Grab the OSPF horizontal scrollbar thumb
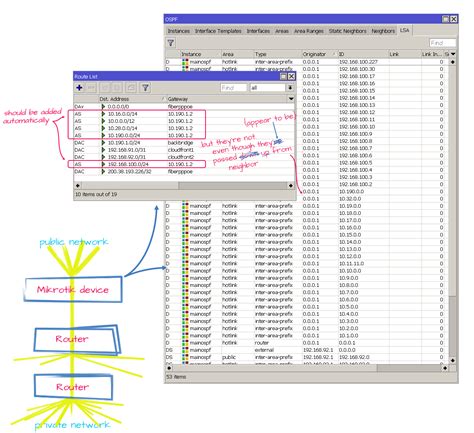Screen dimensions: 474x433 coord(274,368)
